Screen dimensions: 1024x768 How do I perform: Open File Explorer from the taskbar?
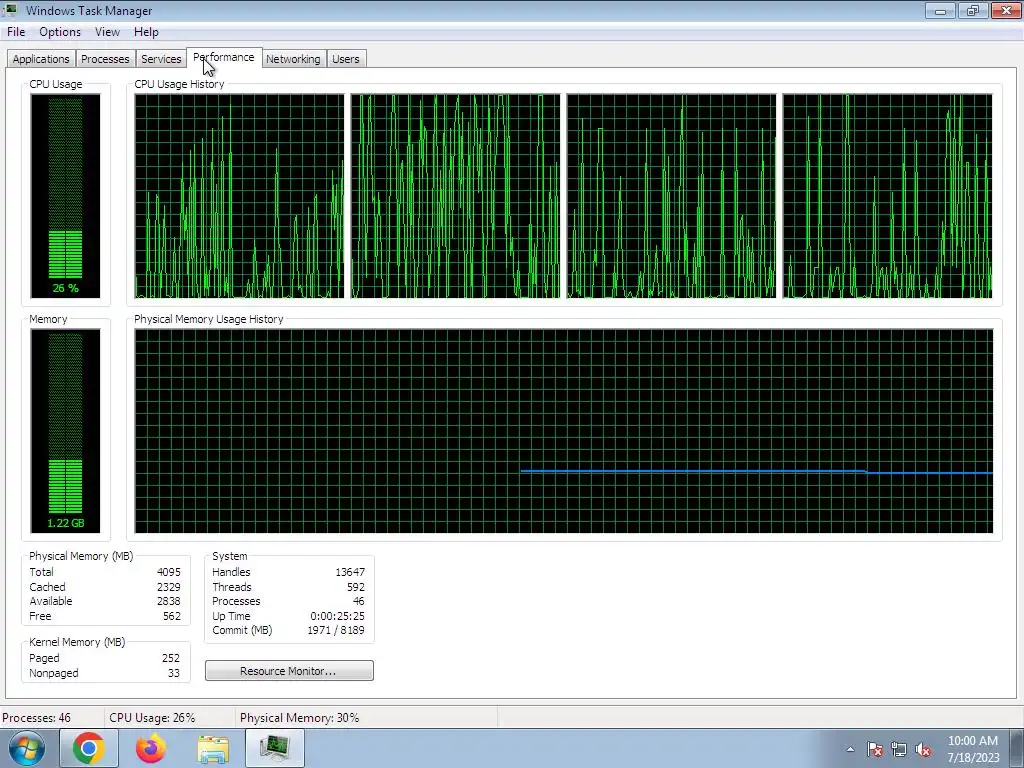[213, 748]
